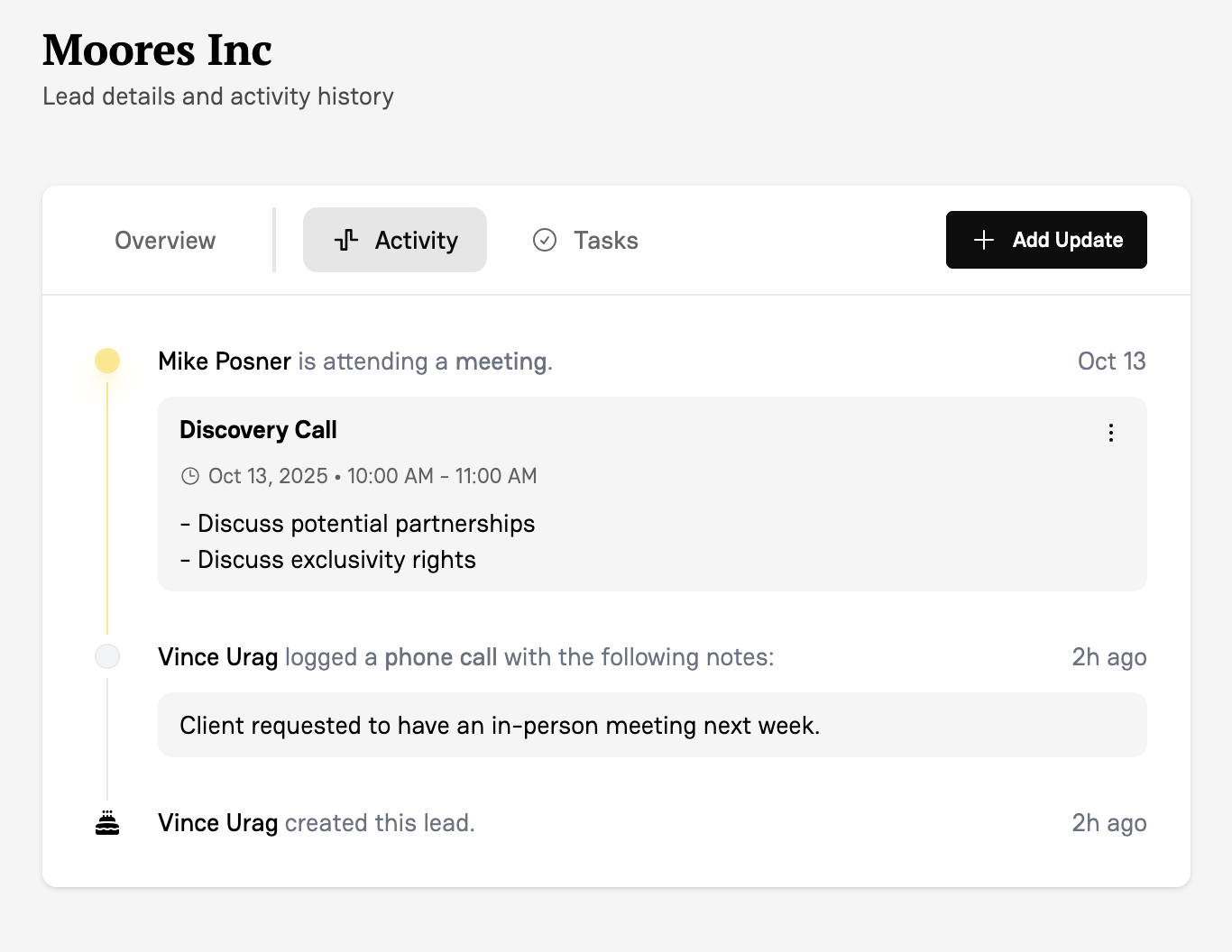Click the meeting link in the activity entry
The width and height of the screenshot is (1232, 952).
pos(502,361)
